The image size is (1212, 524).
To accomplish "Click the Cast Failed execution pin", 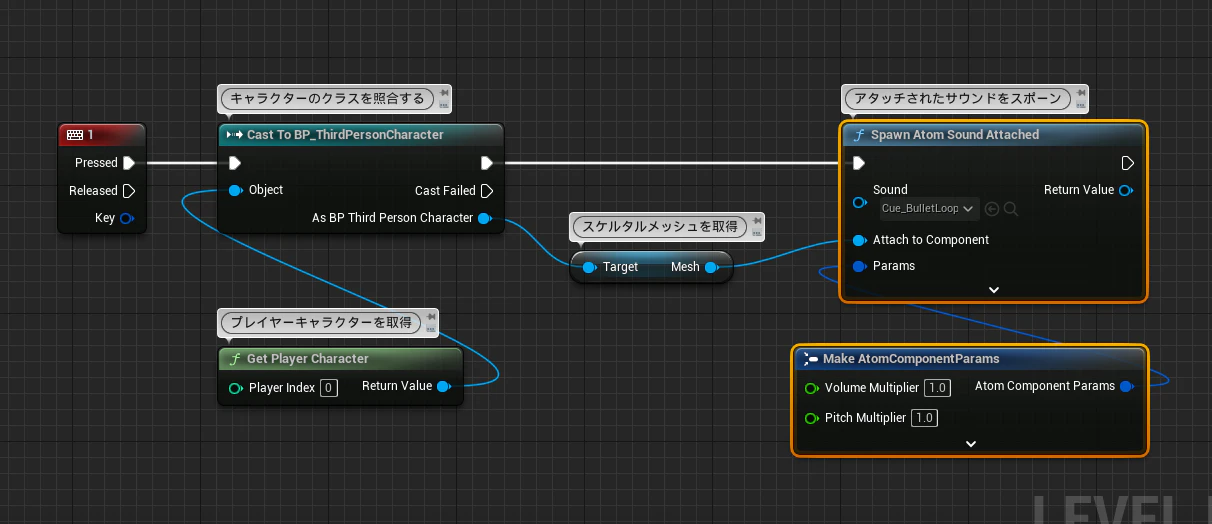I will coord(487,191).
